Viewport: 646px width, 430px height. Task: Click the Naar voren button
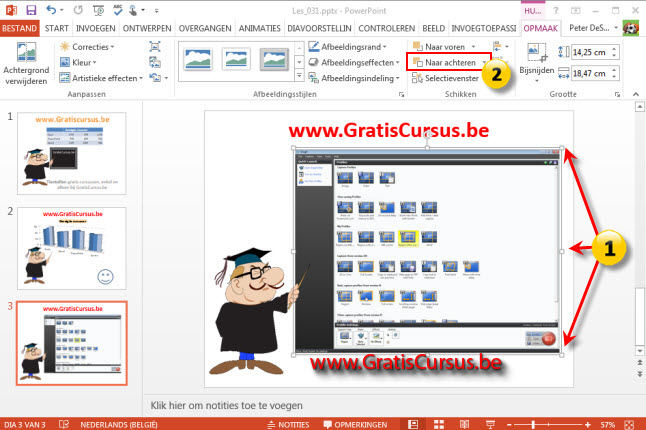439,47
